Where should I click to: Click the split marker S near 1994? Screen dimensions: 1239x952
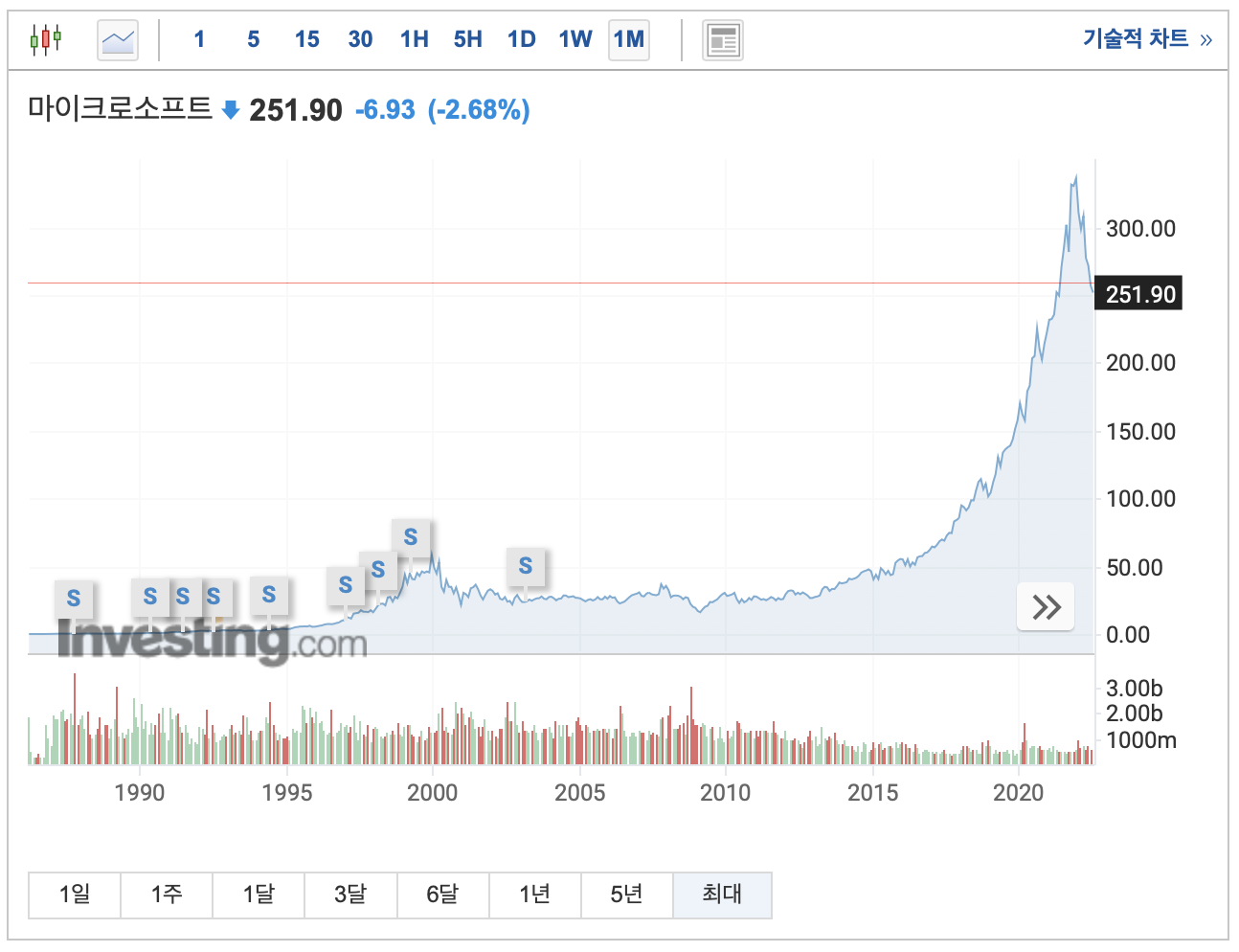[269, 595]
